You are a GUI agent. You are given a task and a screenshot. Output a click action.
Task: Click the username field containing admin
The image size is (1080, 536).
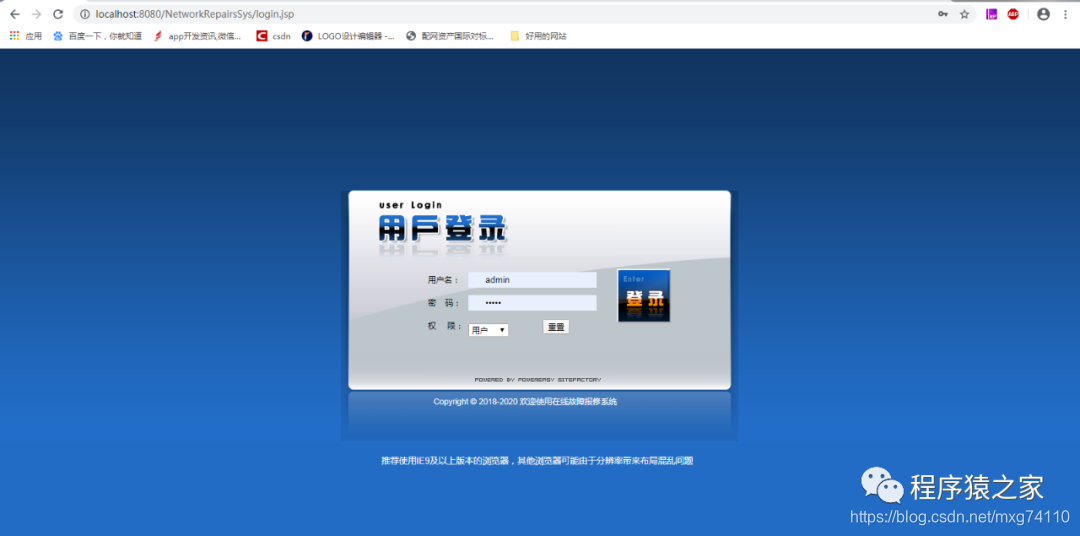[x=532, y=280]
